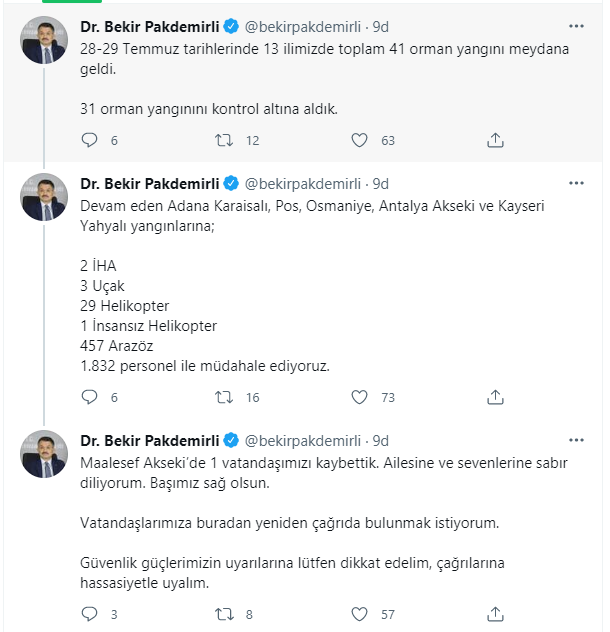Viewport: 610px width, 632px height.
Task: Open @bekirpakdemirli handle on second tweet
Action: [303, 184]
